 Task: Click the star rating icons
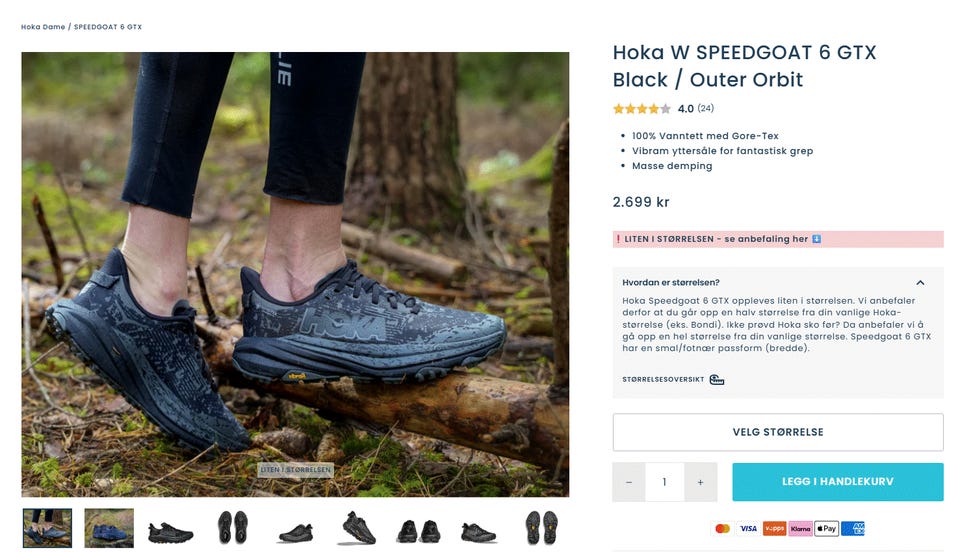click(x=642, y=109)
